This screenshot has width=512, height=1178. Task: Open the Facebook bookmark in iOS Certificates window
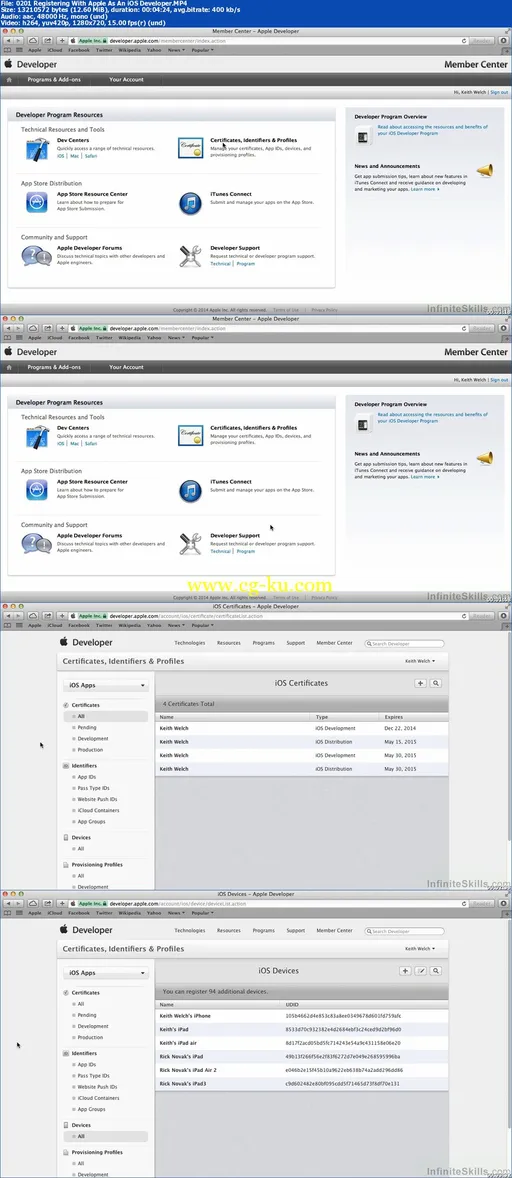coord(79,625)
